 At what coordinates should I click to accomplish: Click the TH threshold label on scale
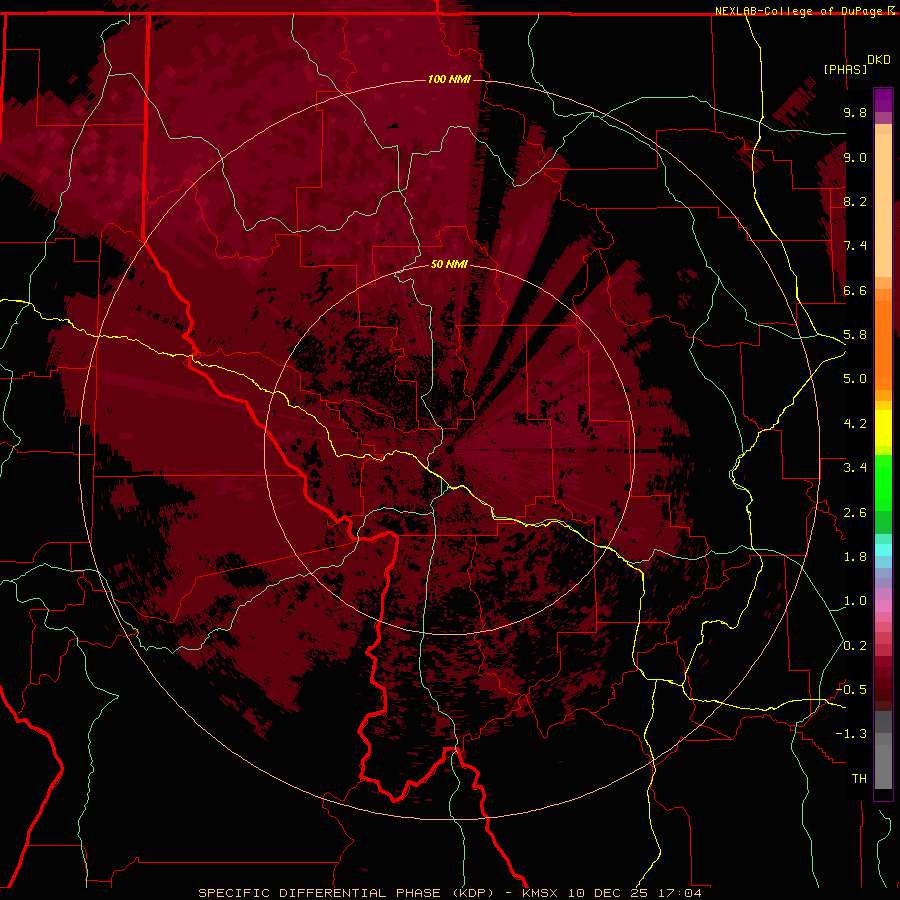click(x=859, y=779)
